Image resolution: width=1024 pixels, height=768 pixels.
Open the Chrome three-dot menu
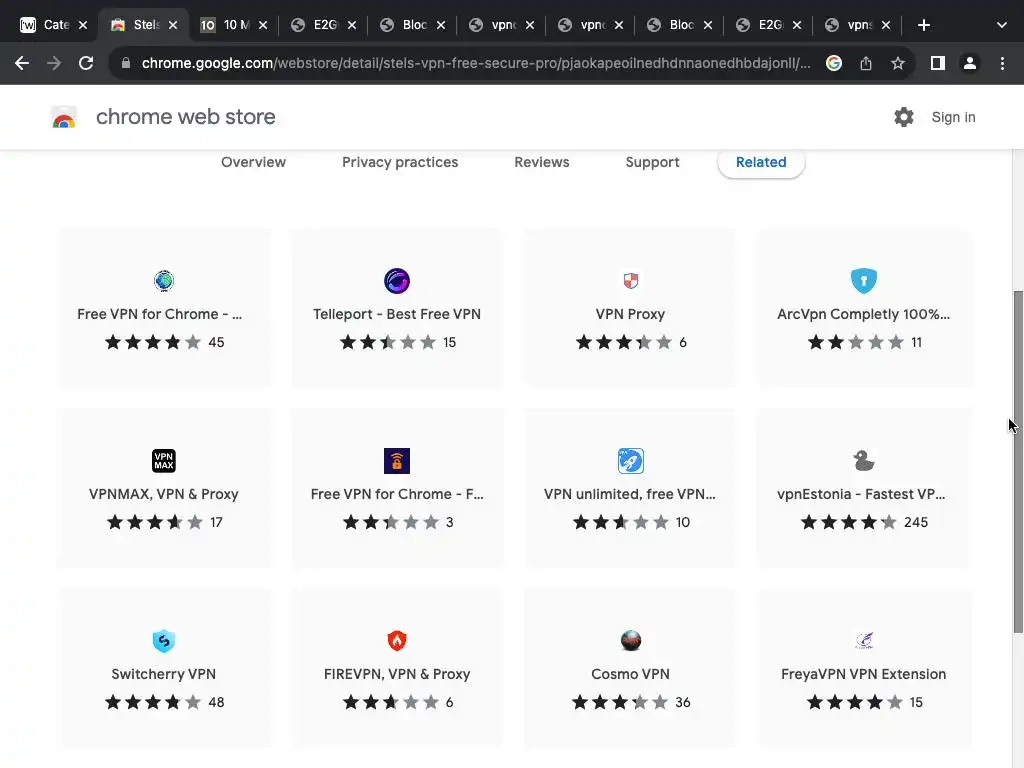pyautogui.click(x=1002, y=63)
